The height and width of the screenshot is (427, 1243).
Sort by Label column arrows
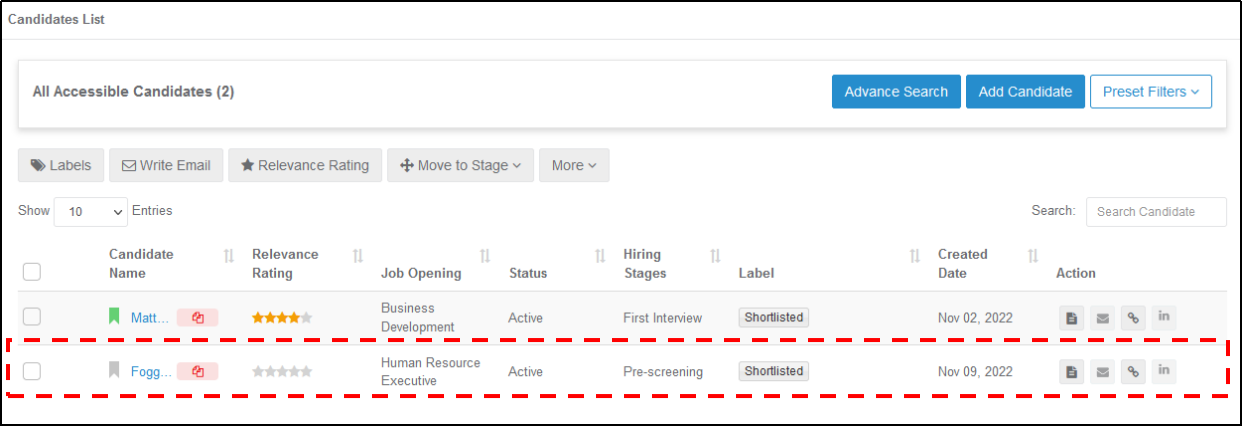coord(914,256)
